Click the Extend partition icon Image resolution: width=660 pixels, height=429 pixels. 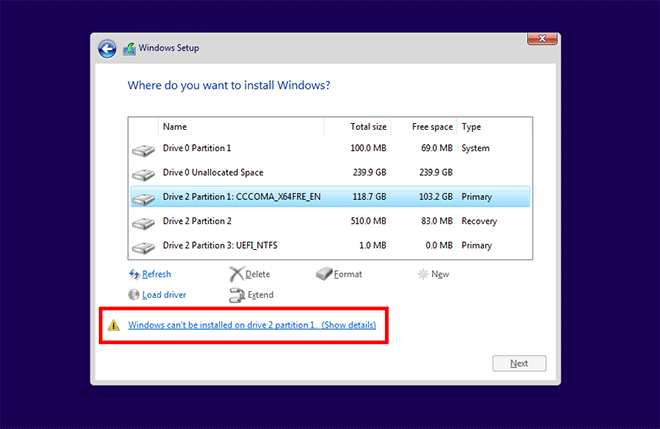tap(237, 295)
